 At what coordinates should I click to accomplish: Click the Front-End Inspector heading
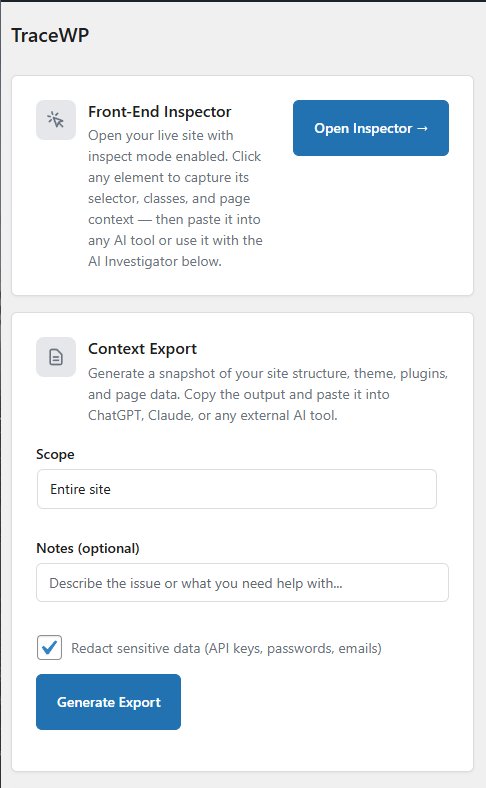(160, 112)
